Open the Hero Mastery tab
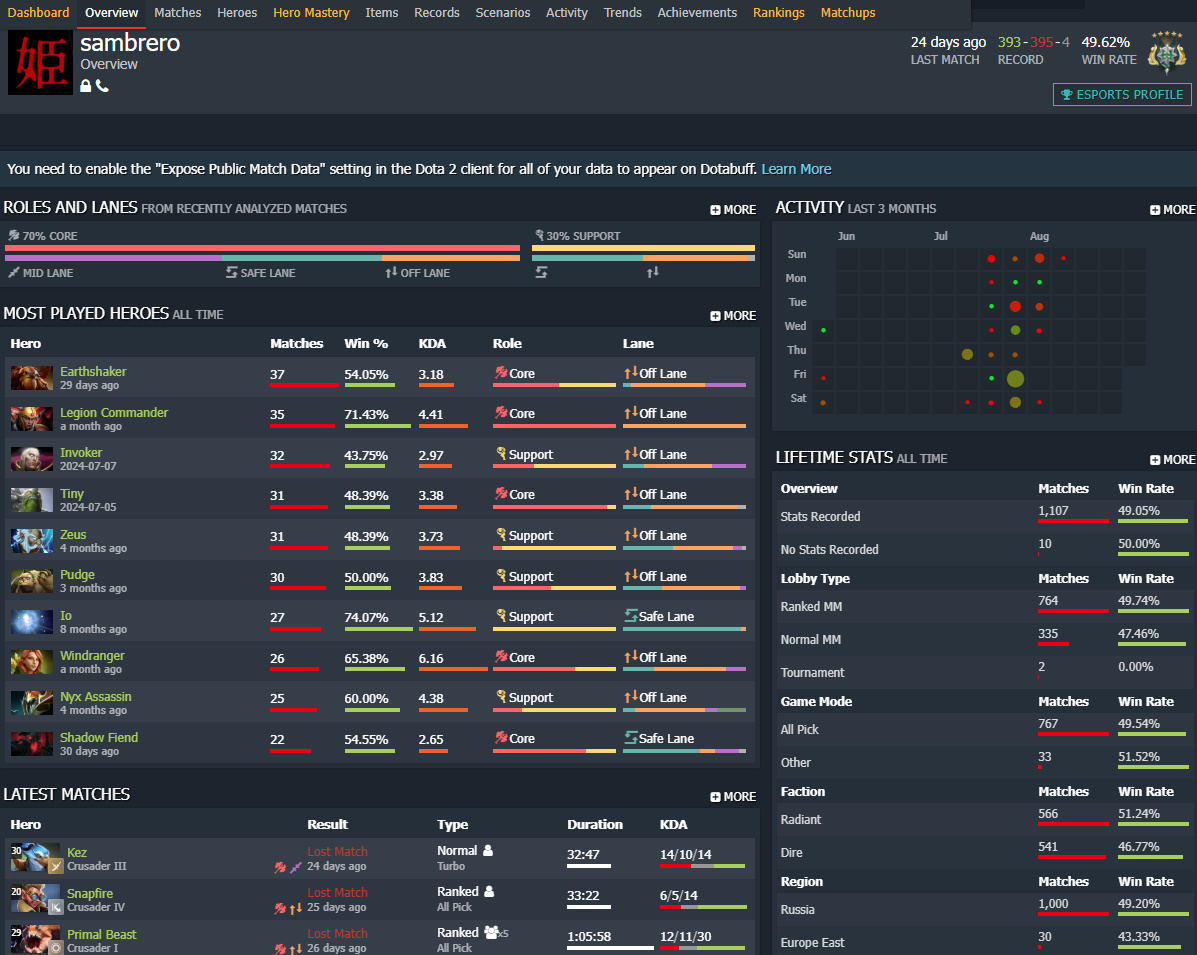This screenshot has width=1197, height=955. click(311, 12)
